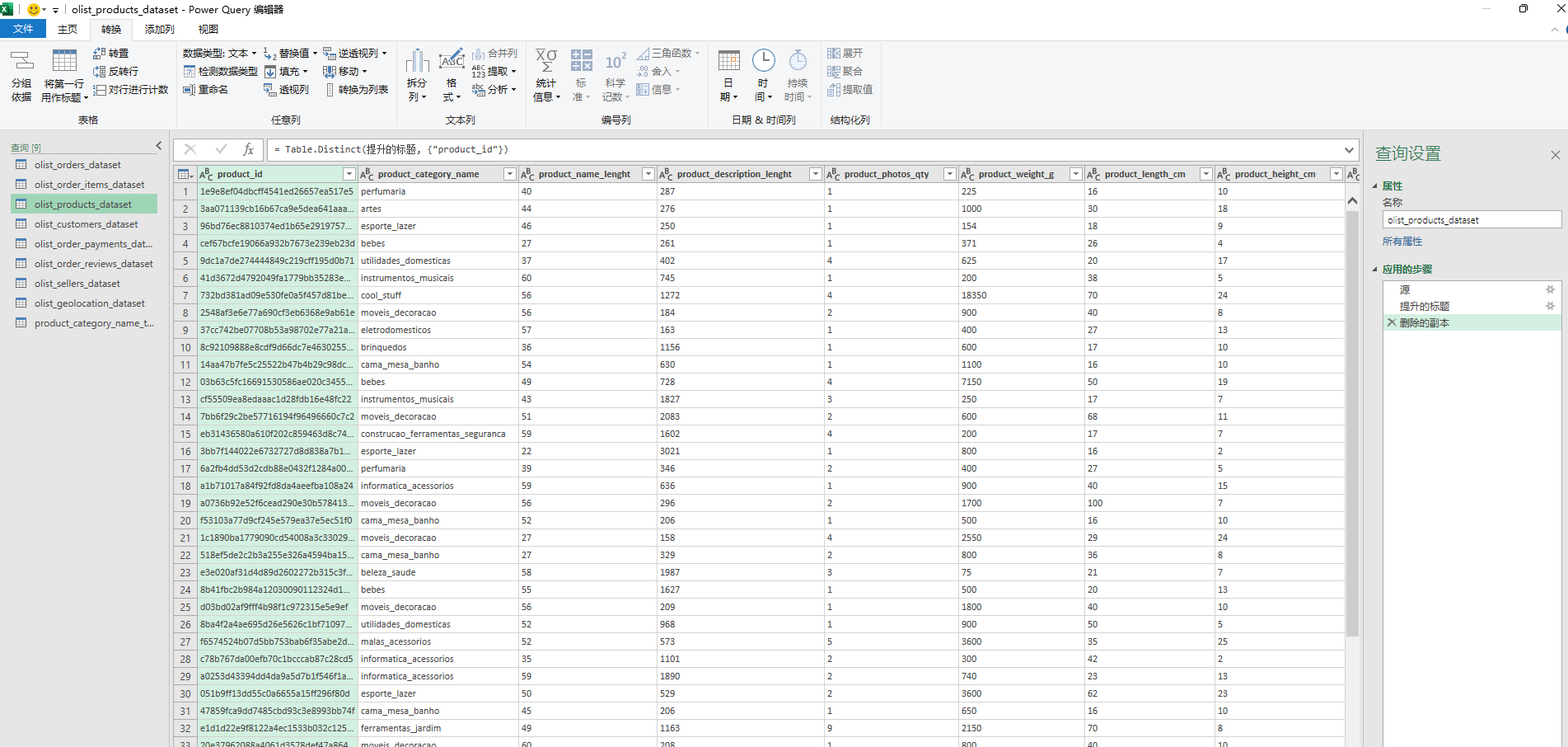Click the 'cool_stuff' cell in row 7
Screen dimensions: 1568x747
(x=438, y=295)
